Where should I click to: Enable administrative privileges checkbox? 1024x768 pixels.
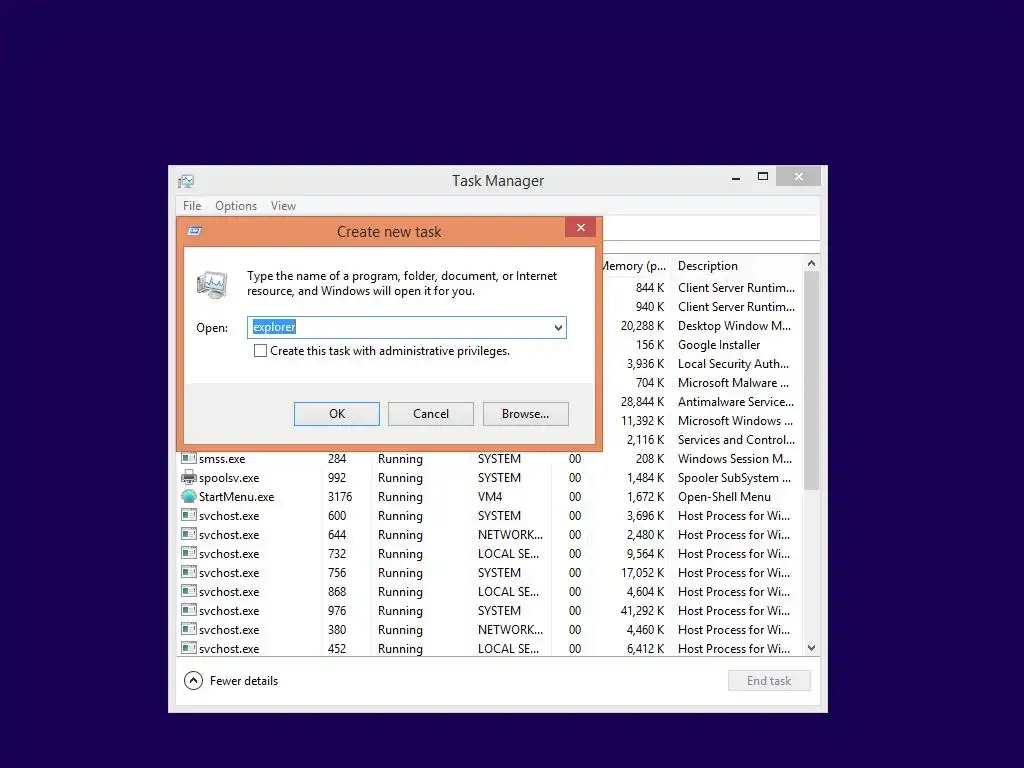(x=261, y=351)
